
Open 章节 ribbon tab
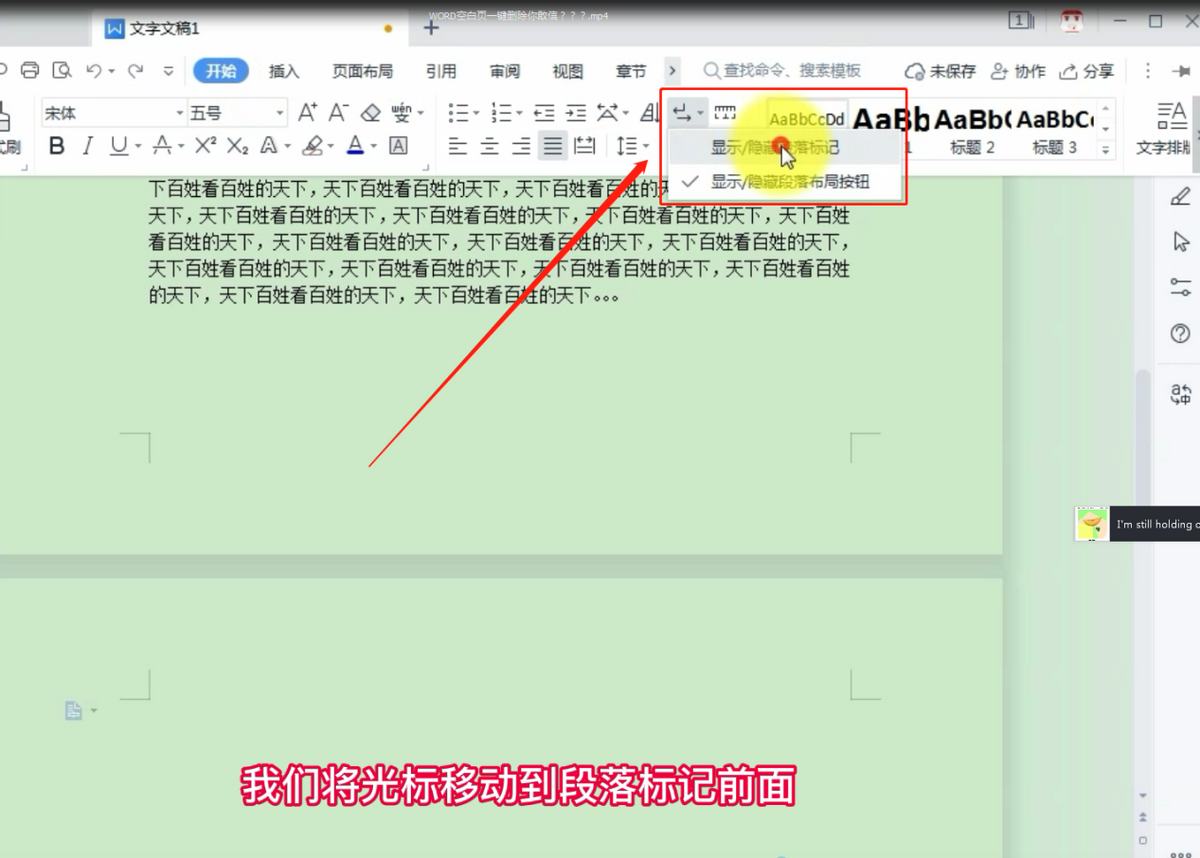pos(631,71)
